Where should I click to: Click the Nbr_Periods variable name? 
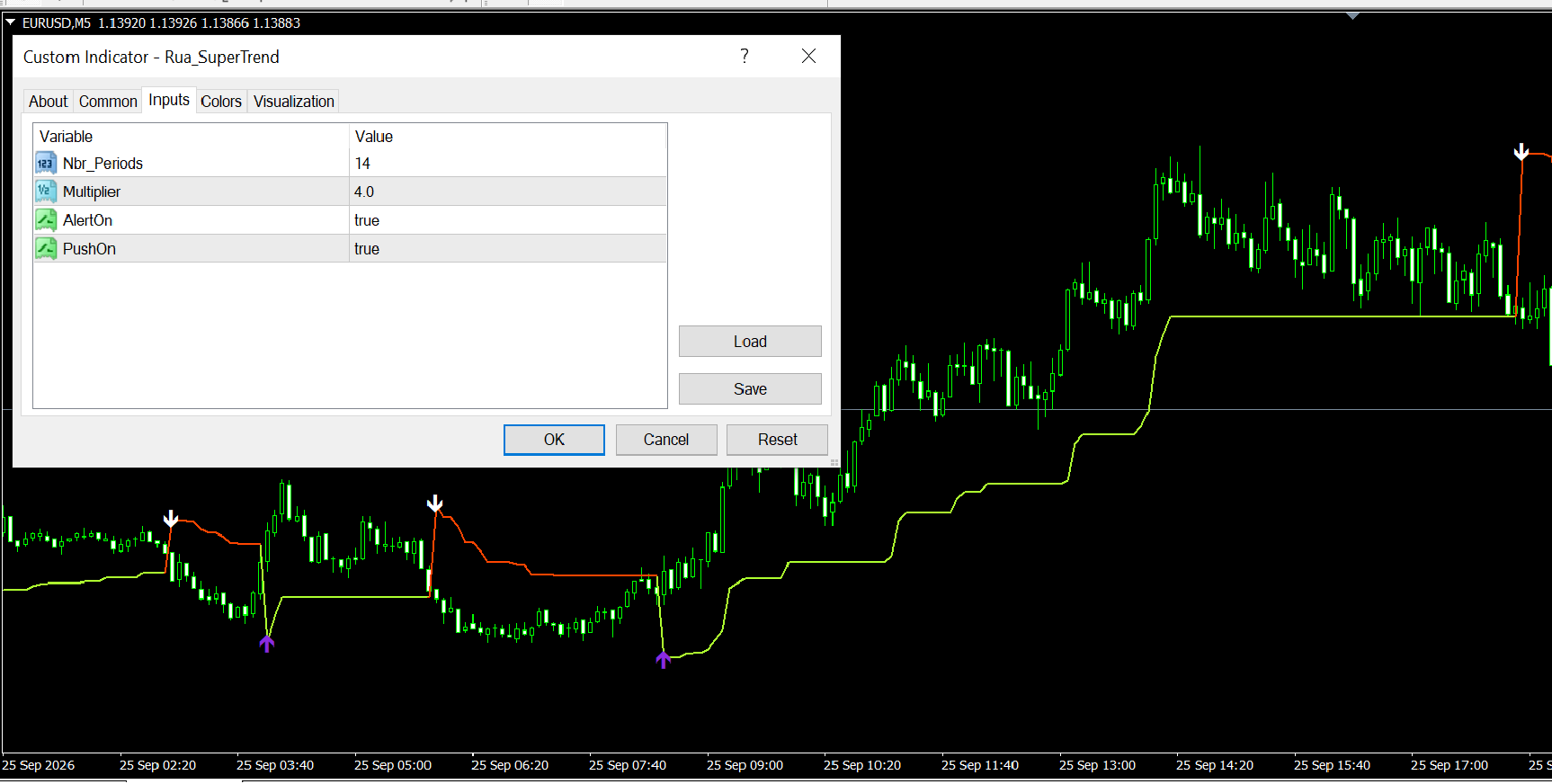(103, 164)
